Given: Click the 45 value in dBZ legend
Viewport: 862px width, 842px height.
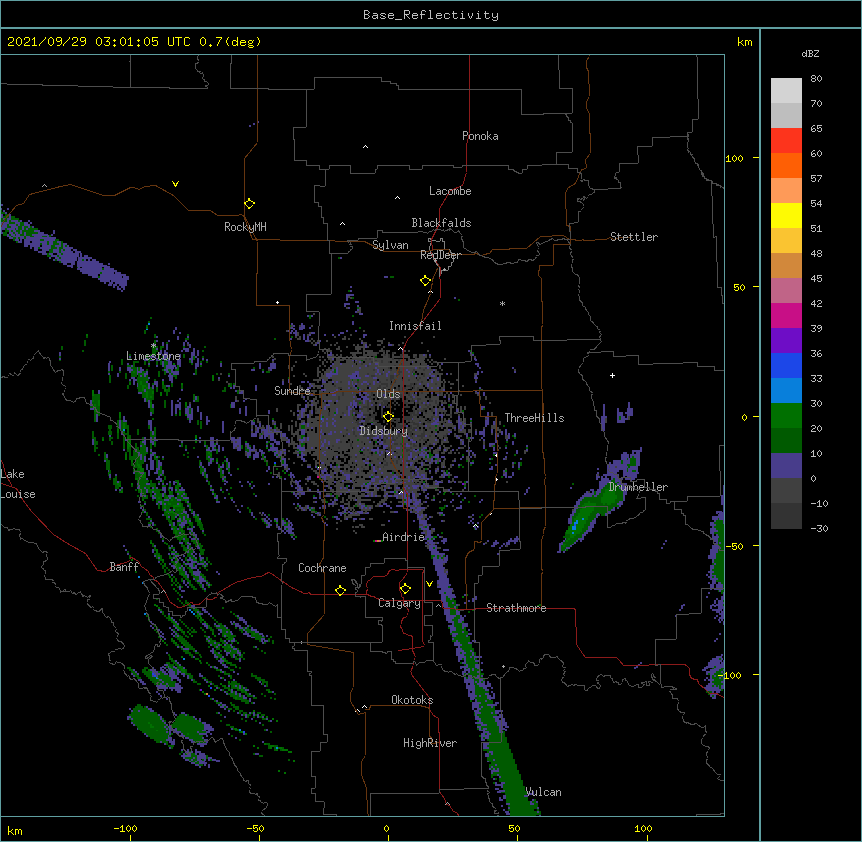Looking at the screenshot, I should pyautogui.click(x=816, y=278).
